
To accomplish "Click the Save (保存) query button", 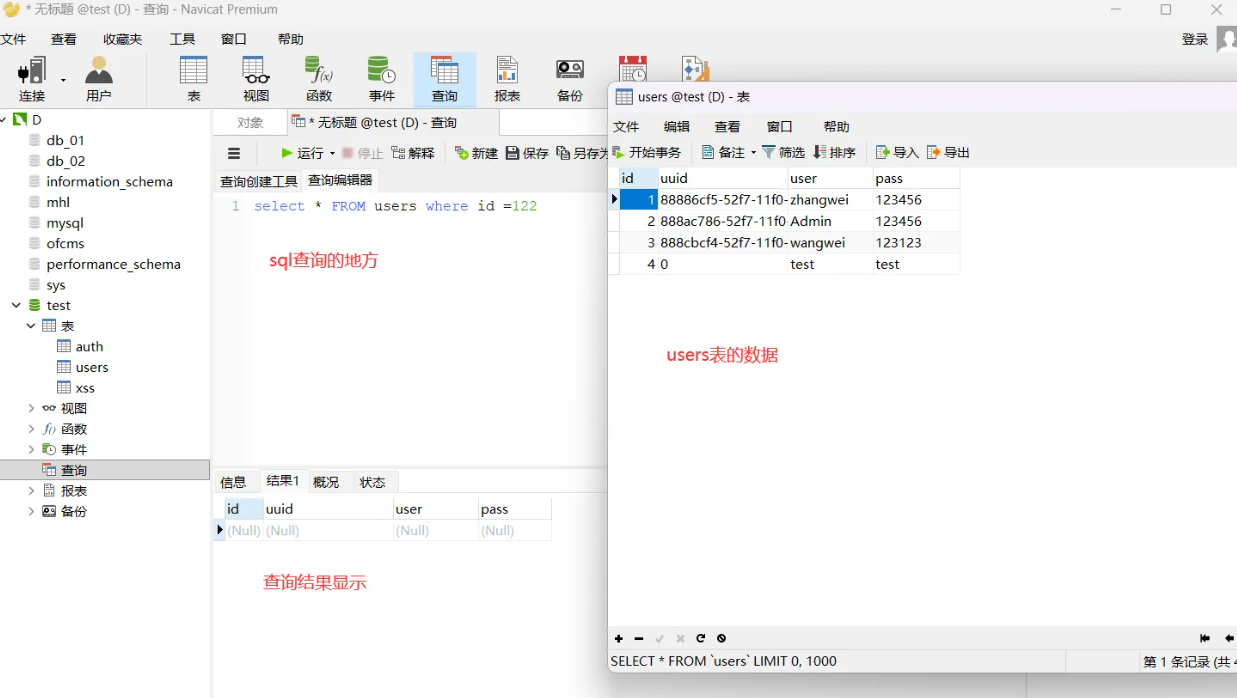I will point(527,153).
